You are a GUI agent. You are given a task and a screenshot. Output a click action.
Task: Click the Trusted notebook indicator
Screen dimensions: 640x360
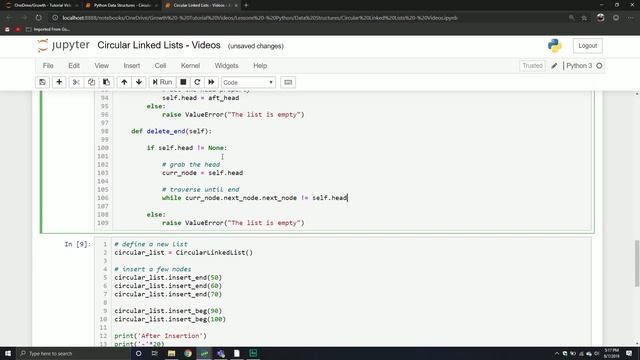click(x=532, y=66)
